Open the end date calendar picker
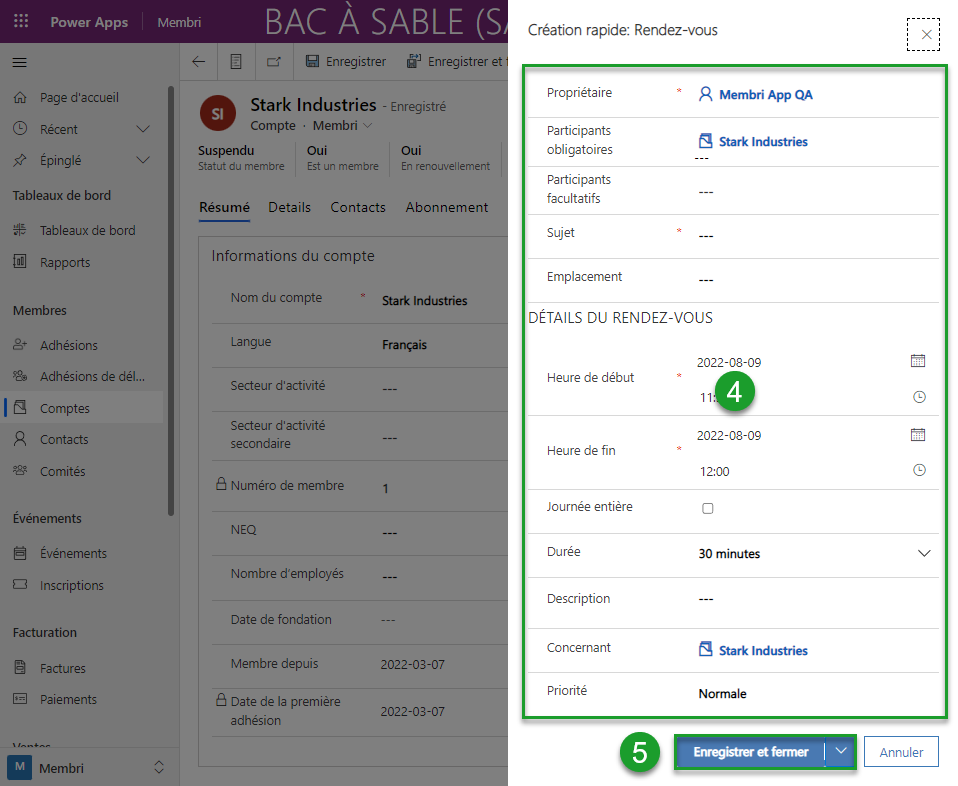 tap(918, 435)
